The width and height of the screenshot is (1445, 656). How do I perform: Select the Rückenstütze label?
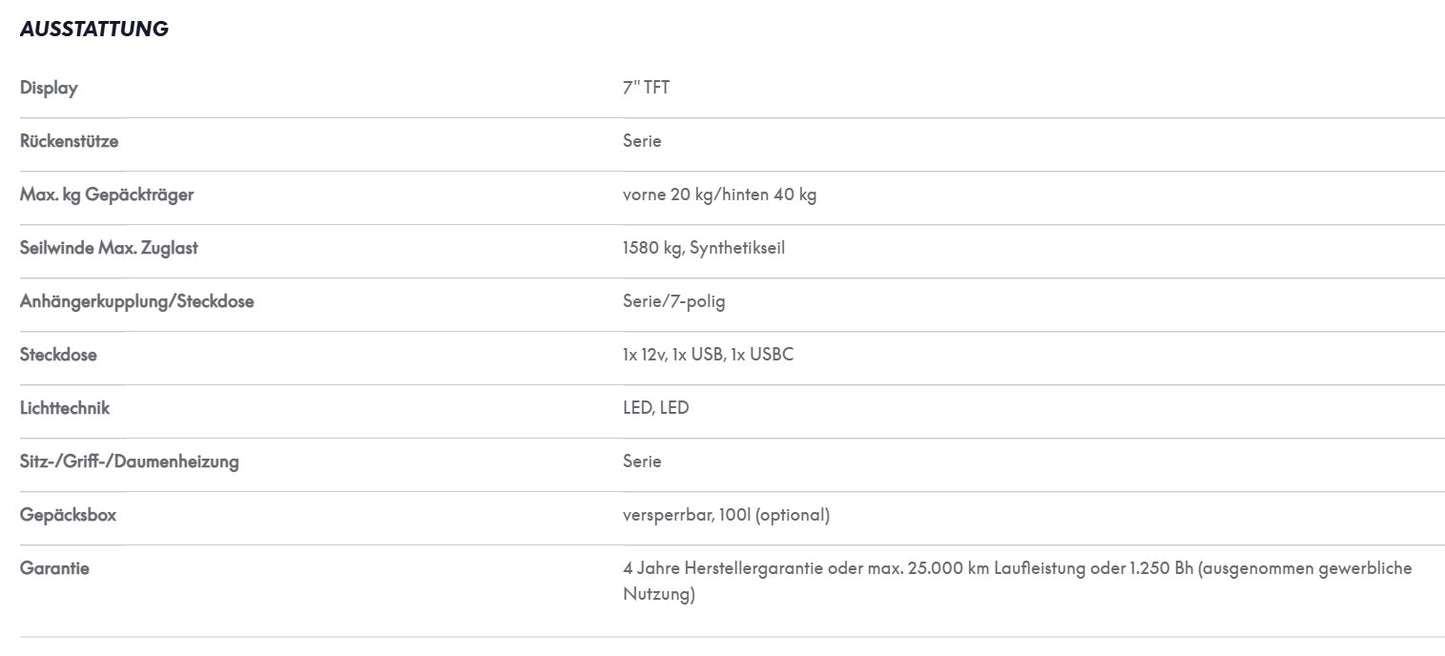[69, 141]
